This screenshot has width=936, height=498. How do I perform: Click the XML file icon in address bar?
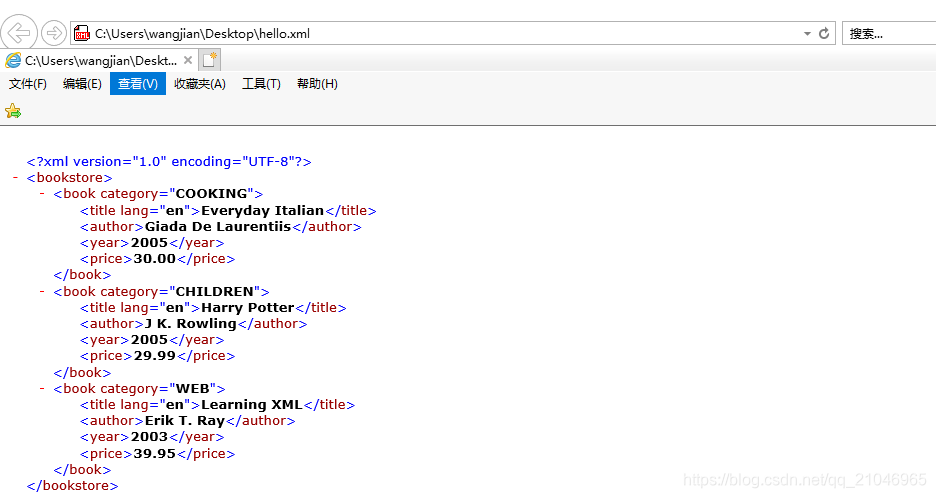click(82, 33)
